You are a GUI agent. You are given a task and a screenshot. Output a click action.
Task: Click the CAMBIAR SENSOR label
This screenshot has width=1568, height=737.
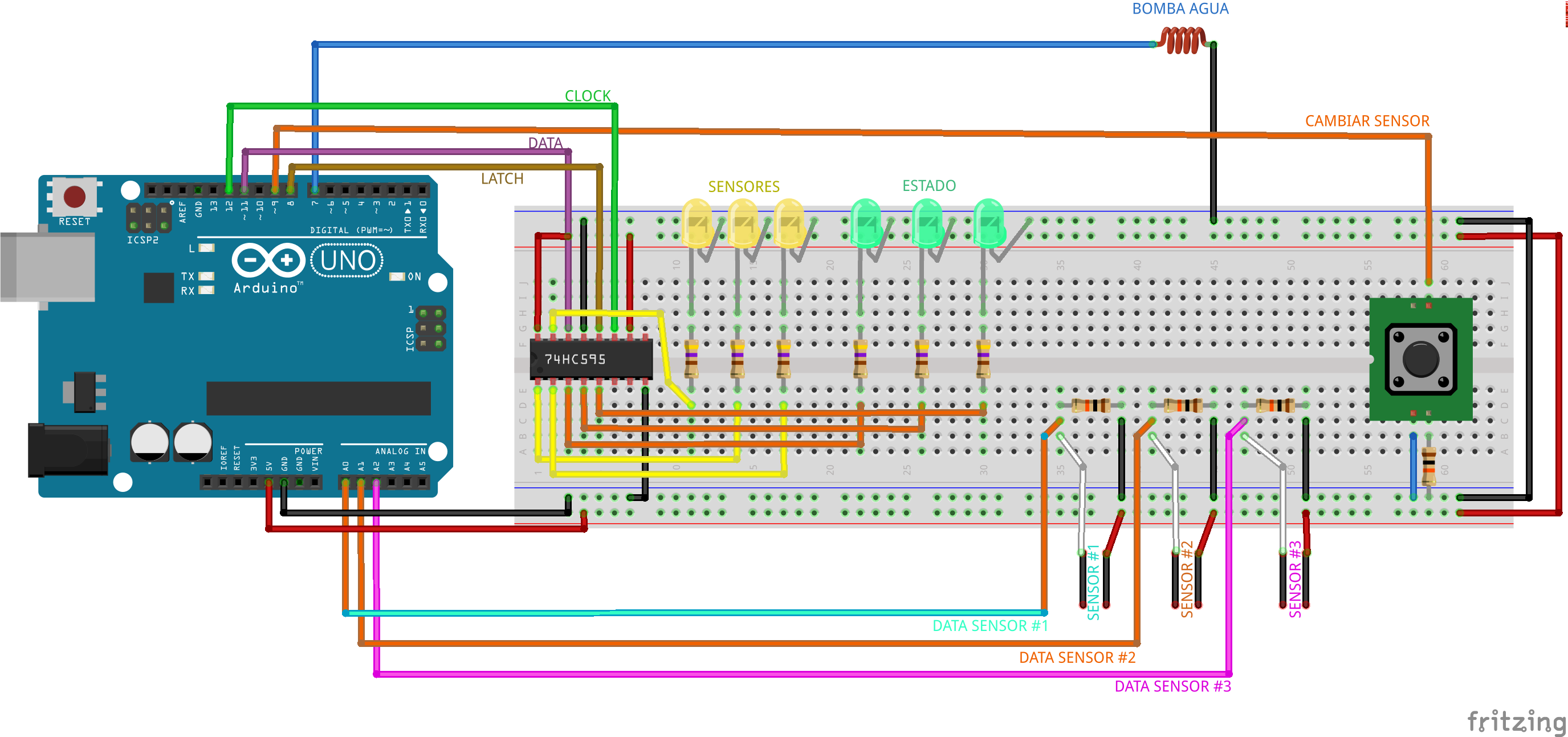(1367, 121)
